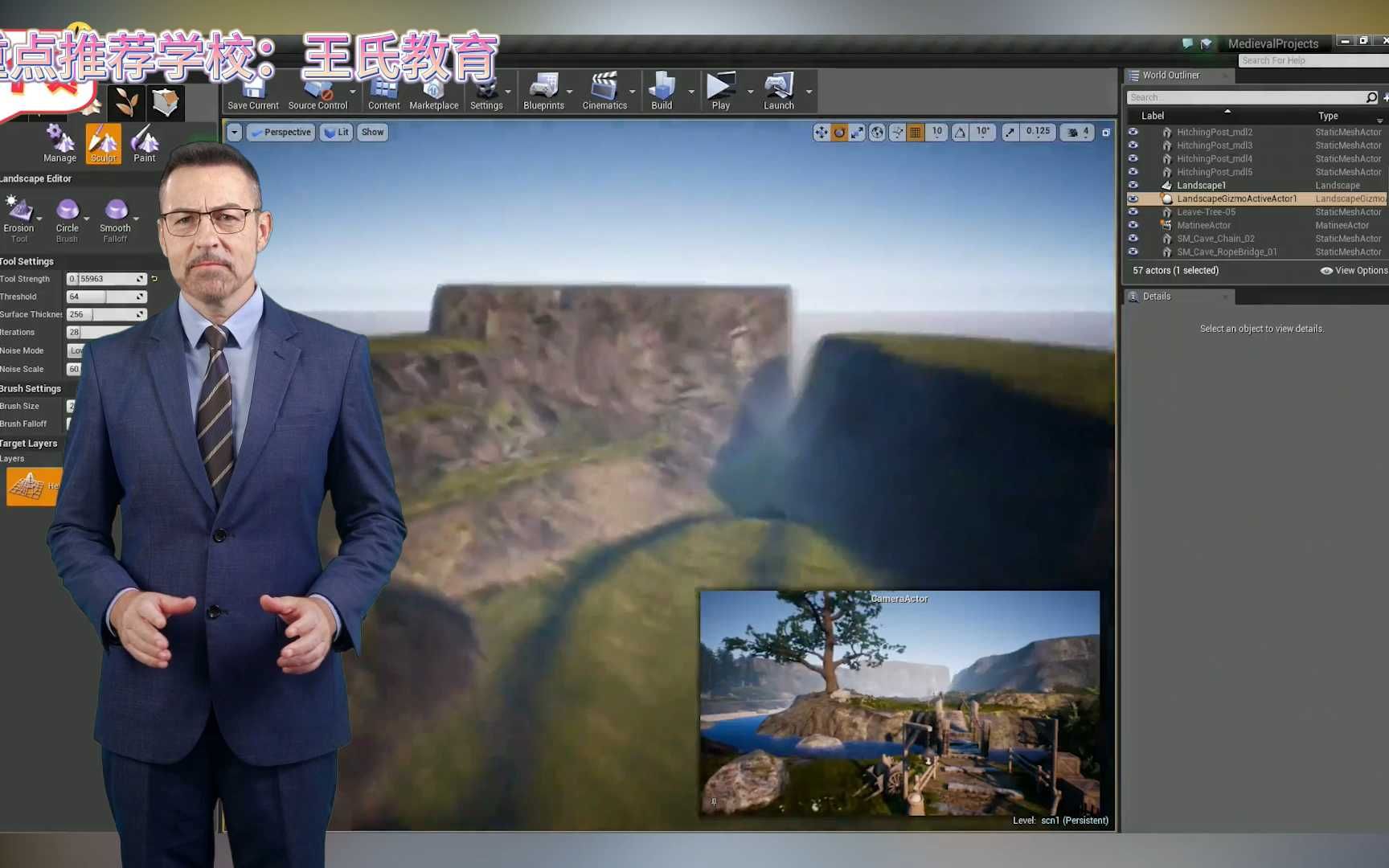1389x868 pixels.
Task: Activate scale gizmo in viewport
Action: 858,133
